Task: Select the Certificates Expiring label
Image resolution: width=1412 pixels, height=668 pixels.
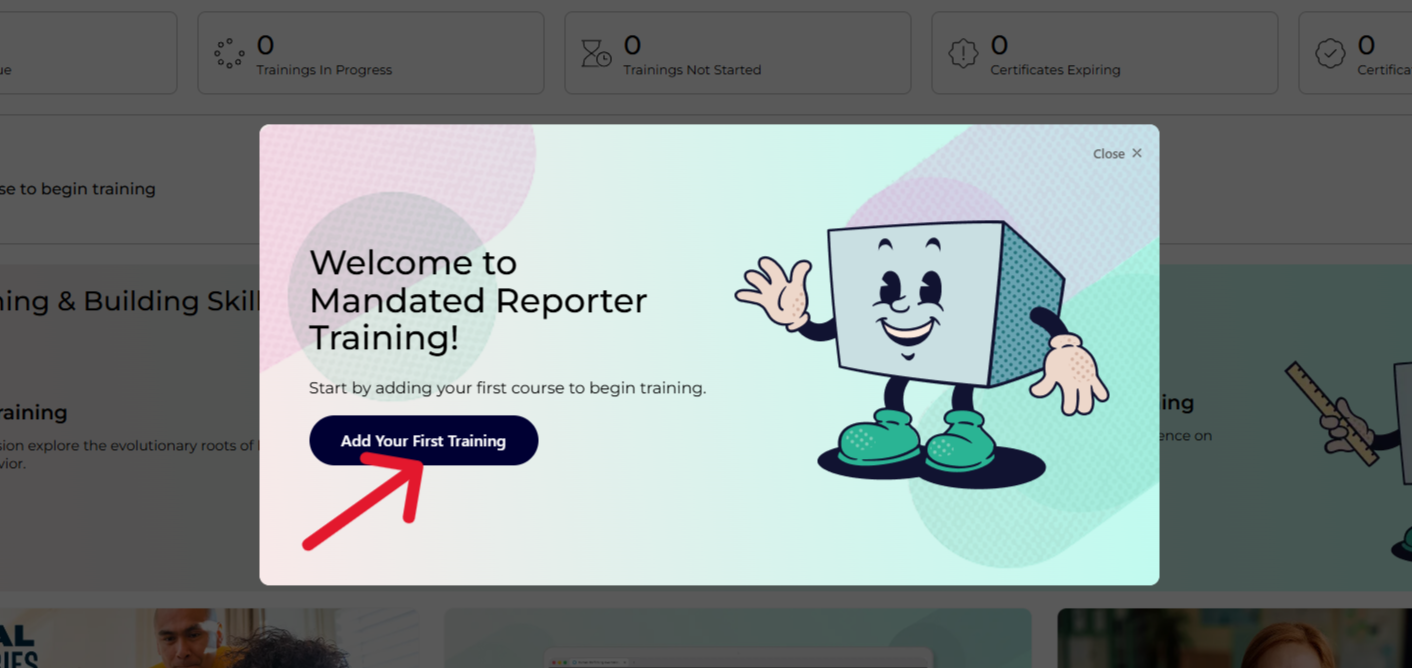Action: tap(1055, 70)
